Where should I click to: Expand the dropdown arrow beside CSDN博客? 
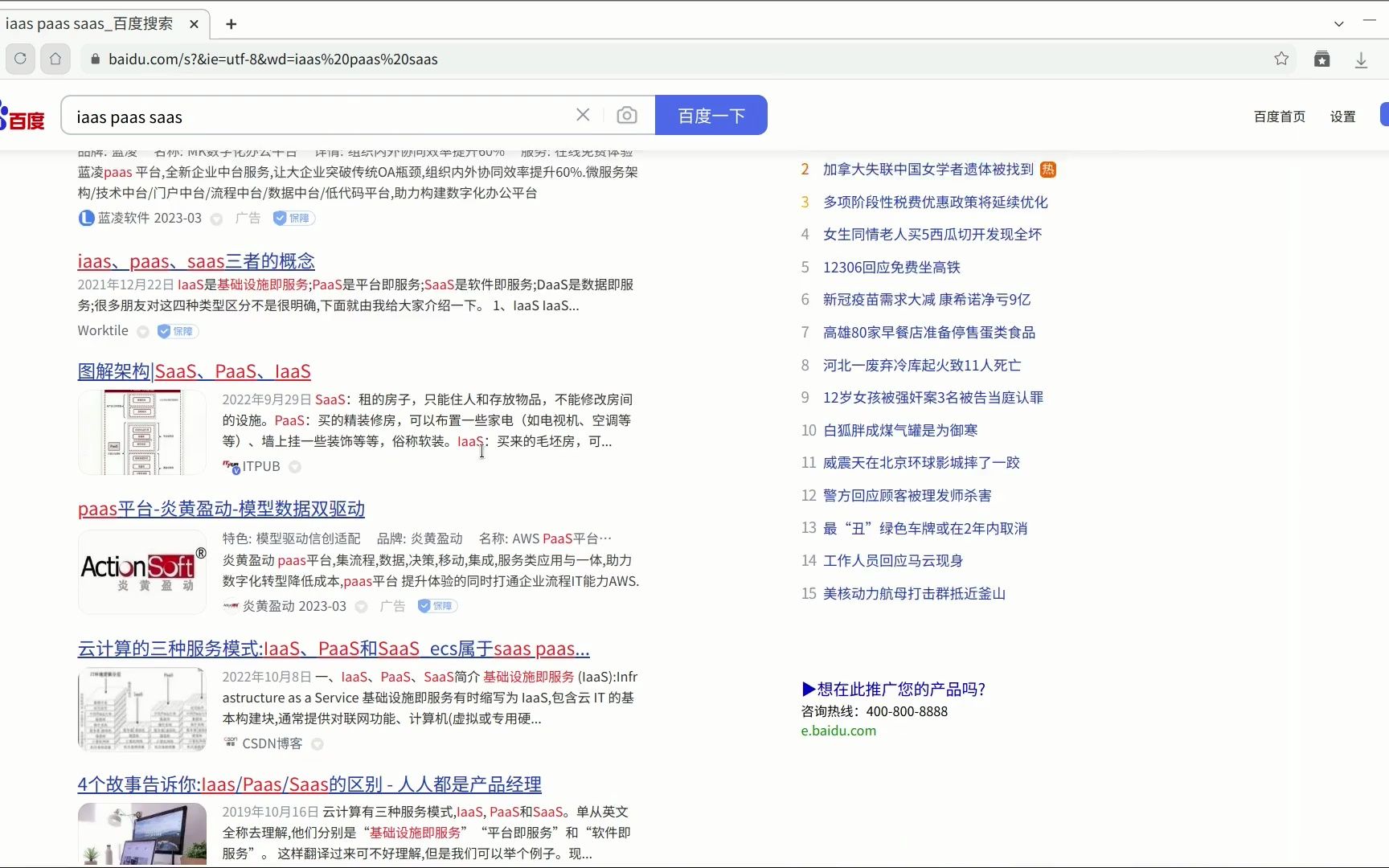click(x=318, y=744)
